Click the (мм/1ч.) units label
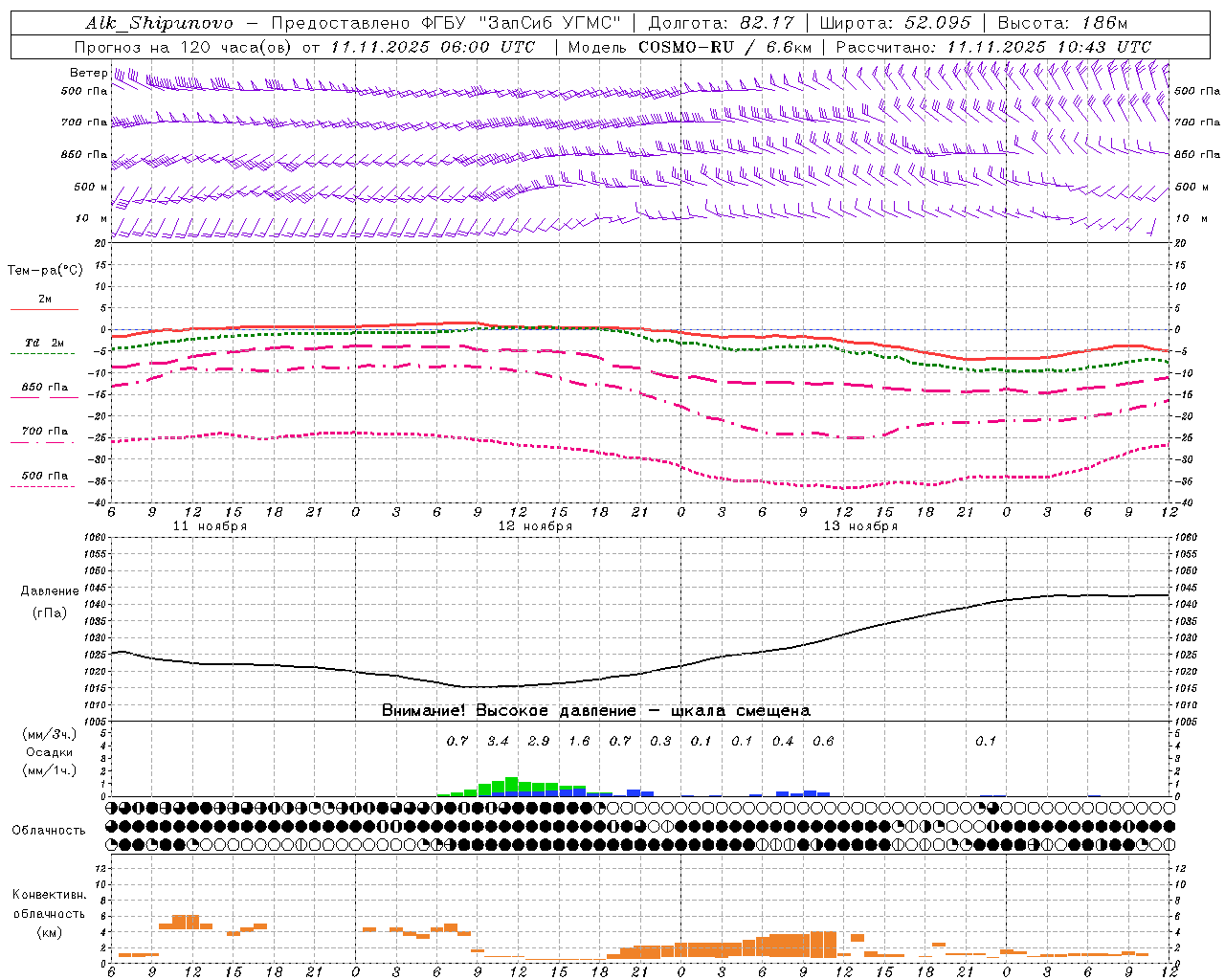This screenshot has width=1225, height=980. pos(50,770)
